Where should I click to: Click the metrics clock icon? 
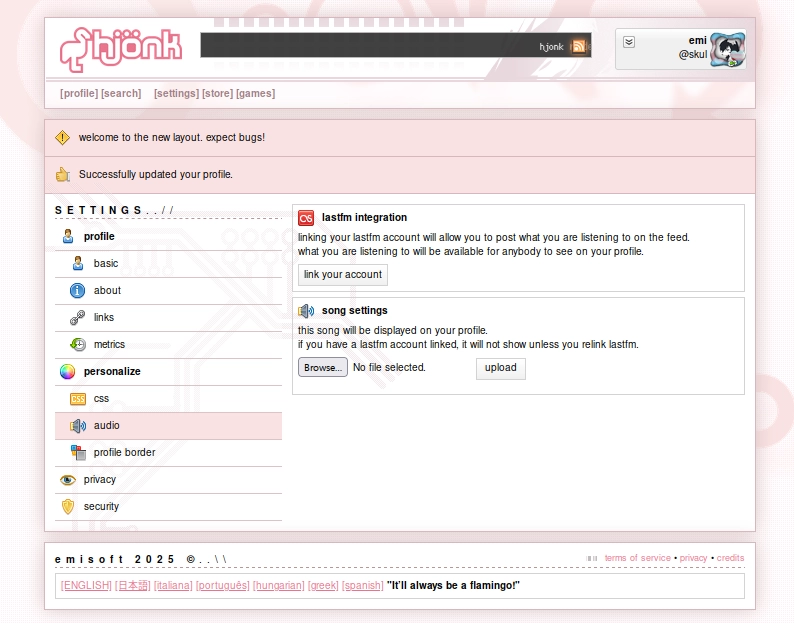pyautogui.click(x=77, y=344)
